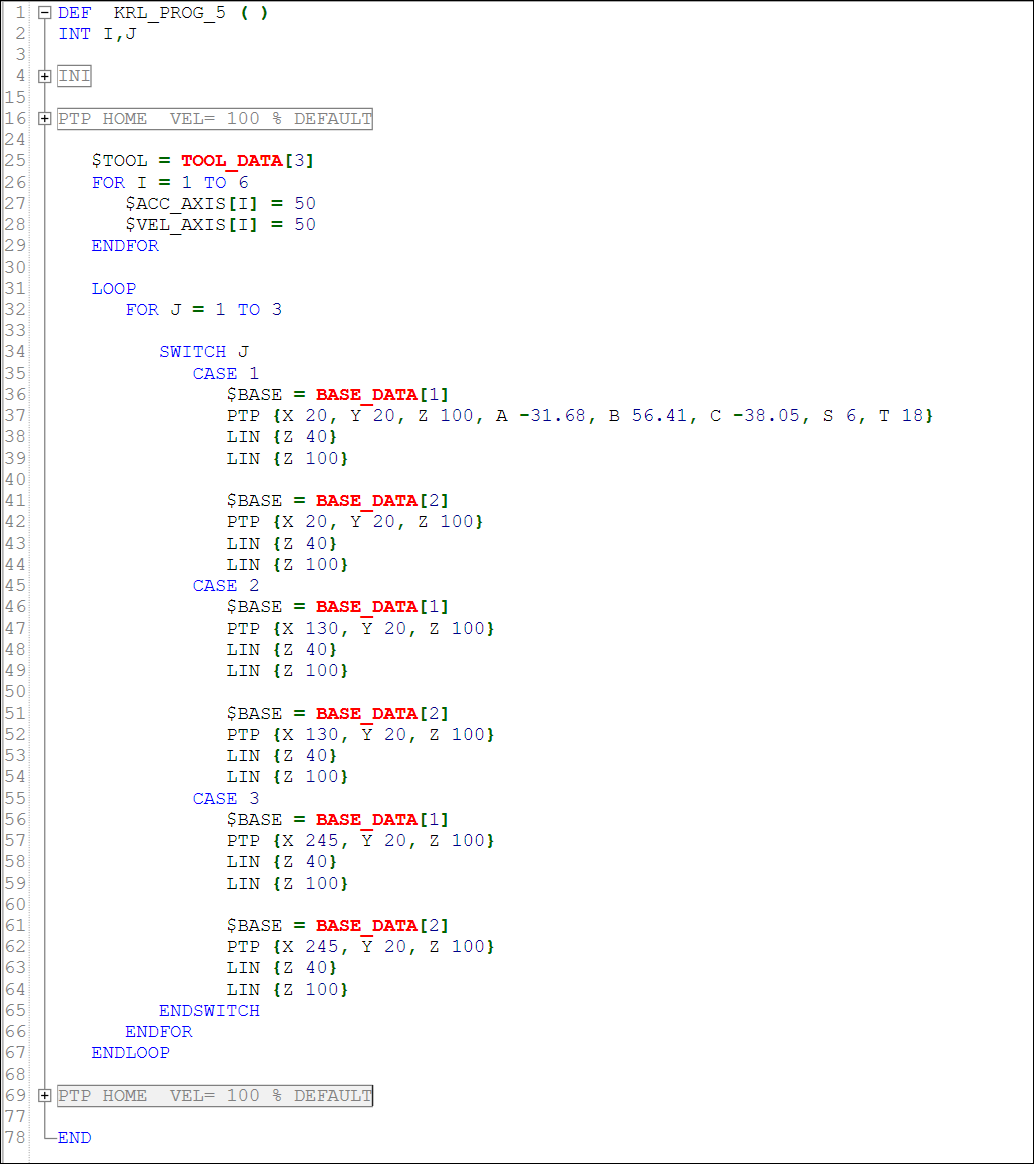Click LIN {Z 100} on line 39
The image size is (1034, 1164).
(287, 459)
